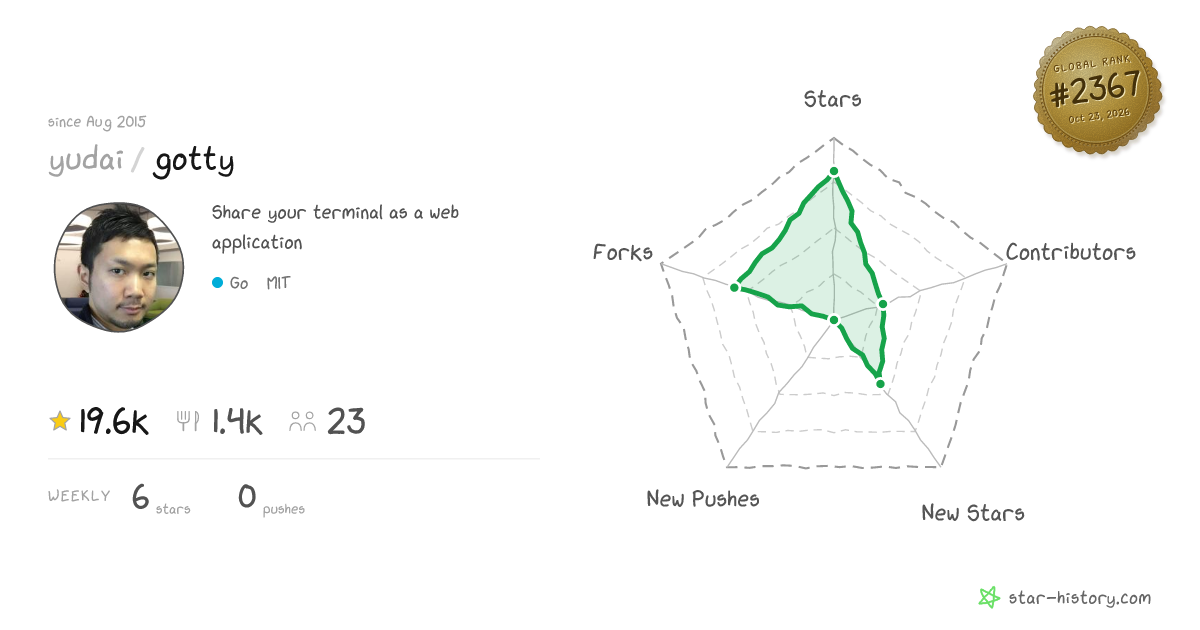This screenshot has width=1200, height=630.
Task: Click the Stars data point on radar chart
Action: click(x=833, y=172)
